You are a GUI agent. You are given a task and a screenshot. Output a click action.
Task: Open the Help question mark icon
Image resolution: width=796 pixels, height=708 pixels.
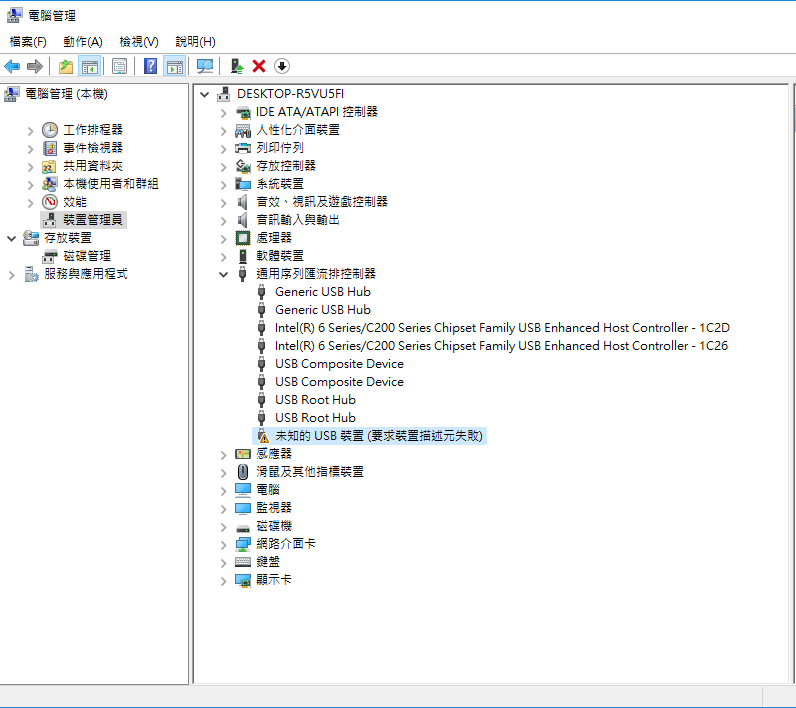[150, 66]
